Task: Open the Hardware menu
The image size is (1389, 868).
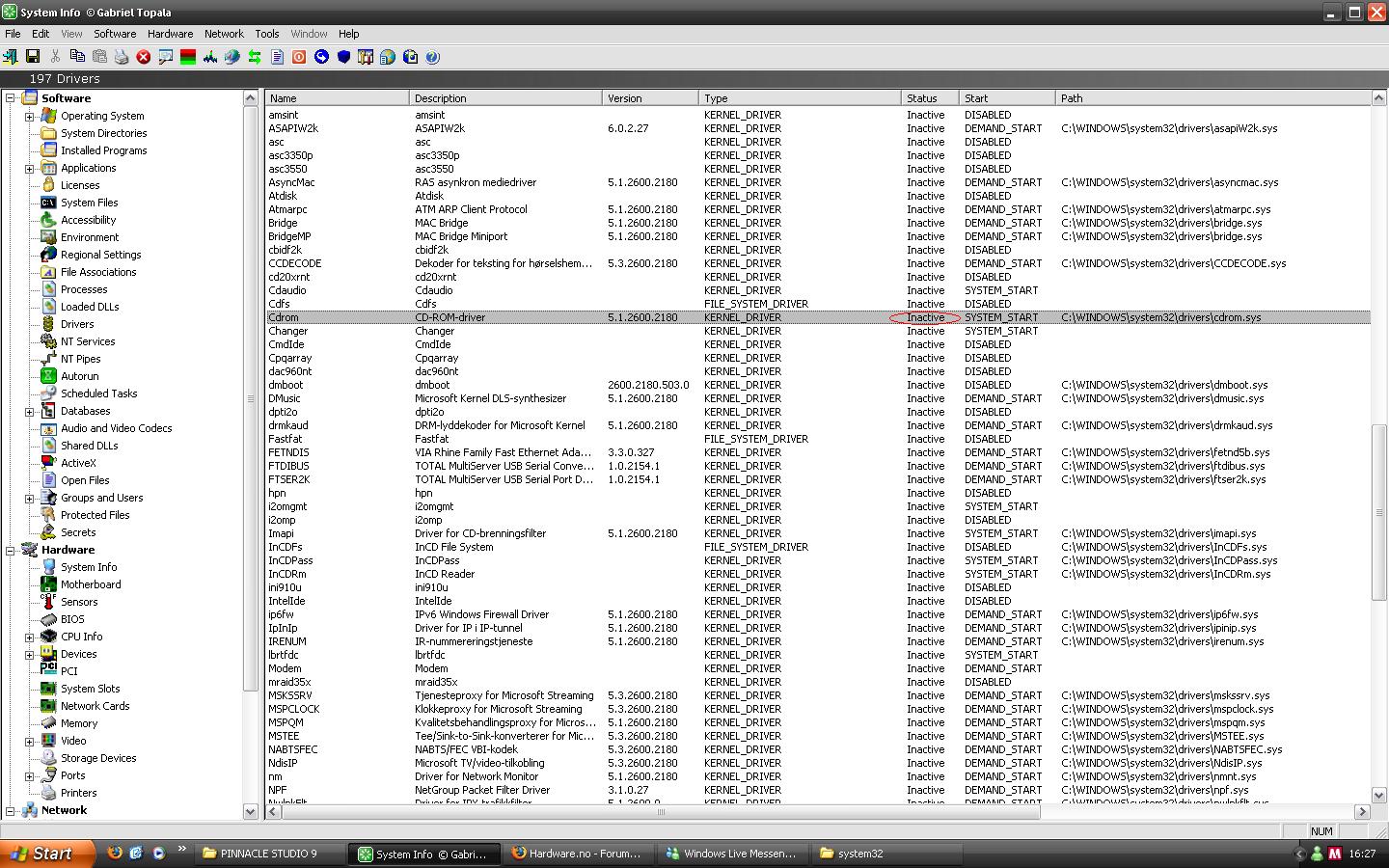Action: click(x=171, y=34)
